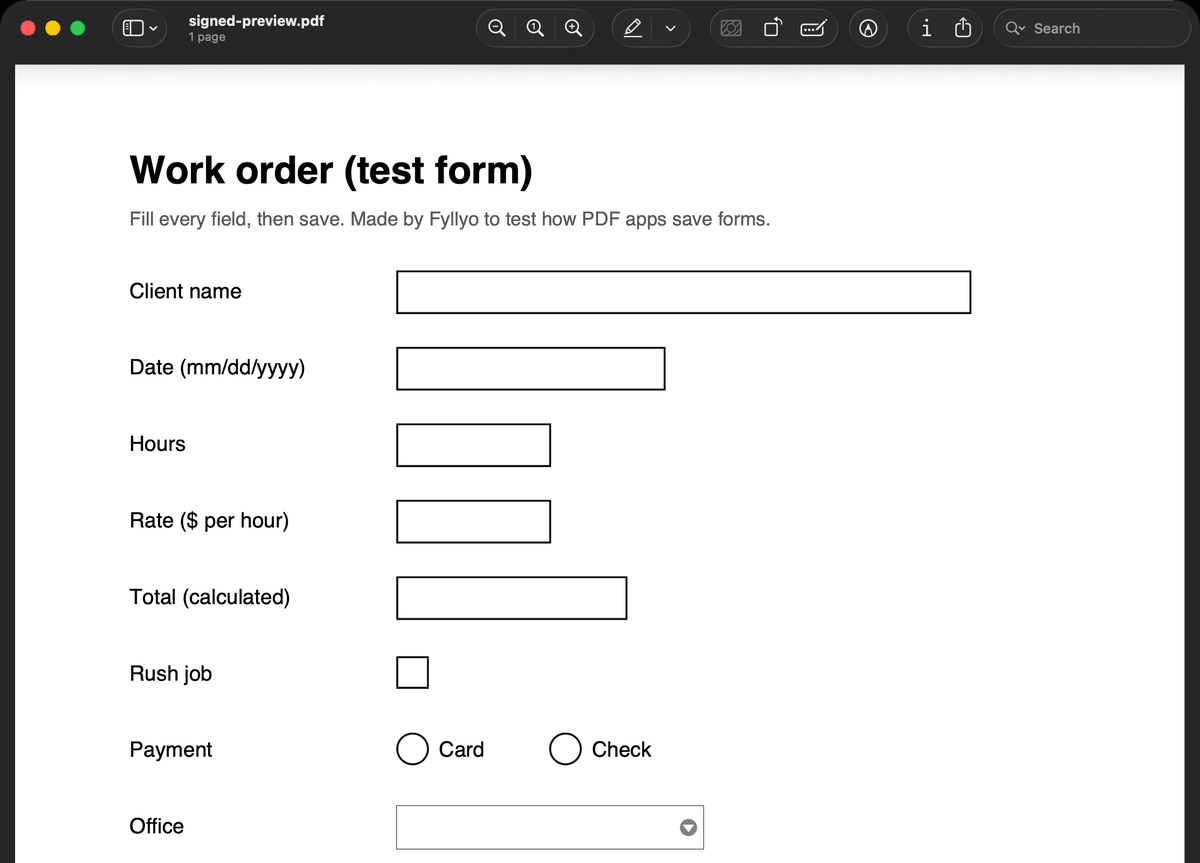Click the 'Total (calculated)' label
Image resolution: width=1200 pixels, height=863 pixels.
pyautogui.click(x=210, y=597)
